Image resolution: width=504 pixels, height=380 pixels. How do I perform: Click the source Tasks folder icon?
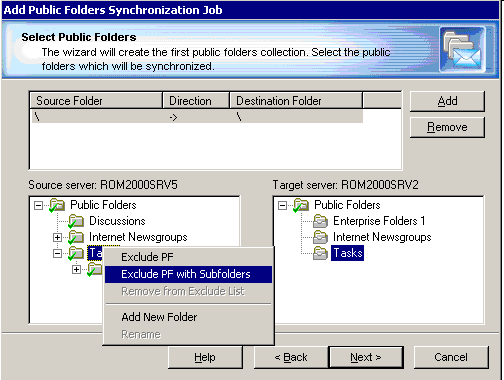click(x=76, y=253)
